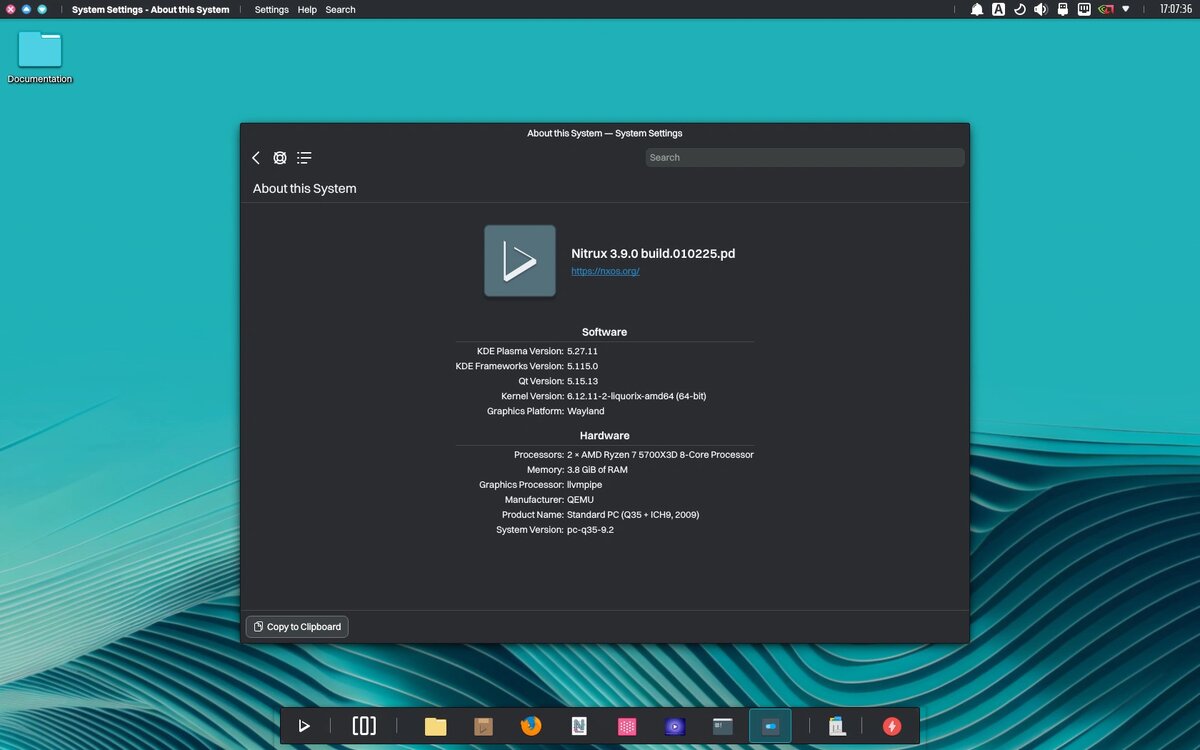Open the volume control in the system tray

click(x=1041, y=9)
